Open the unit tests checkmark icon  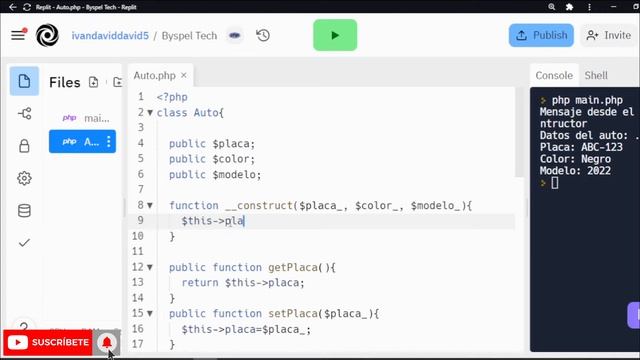click(24, 243)
